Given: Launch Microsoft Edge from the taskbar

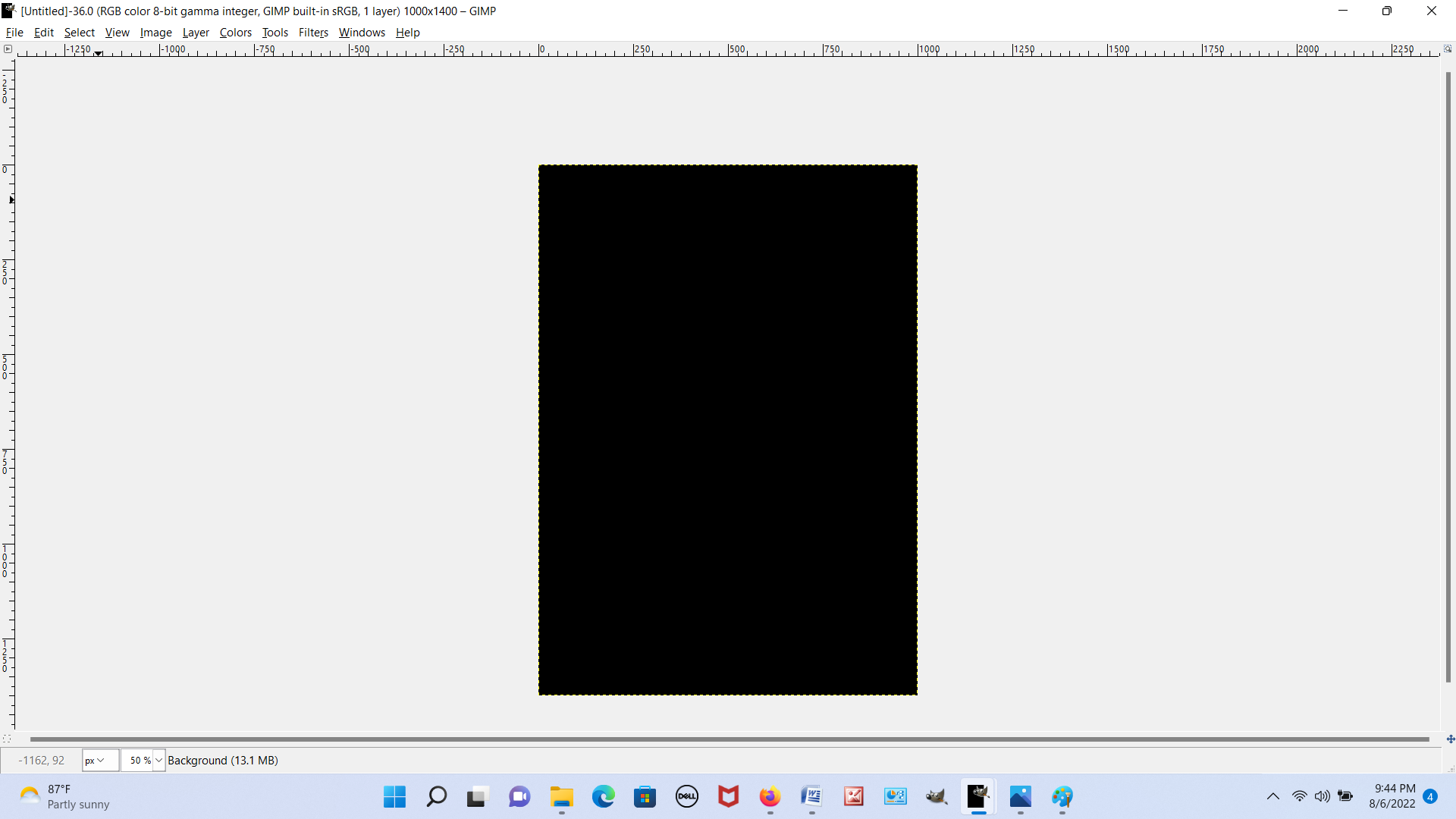Looking at the screenshot, I should [x=604, y=797].
